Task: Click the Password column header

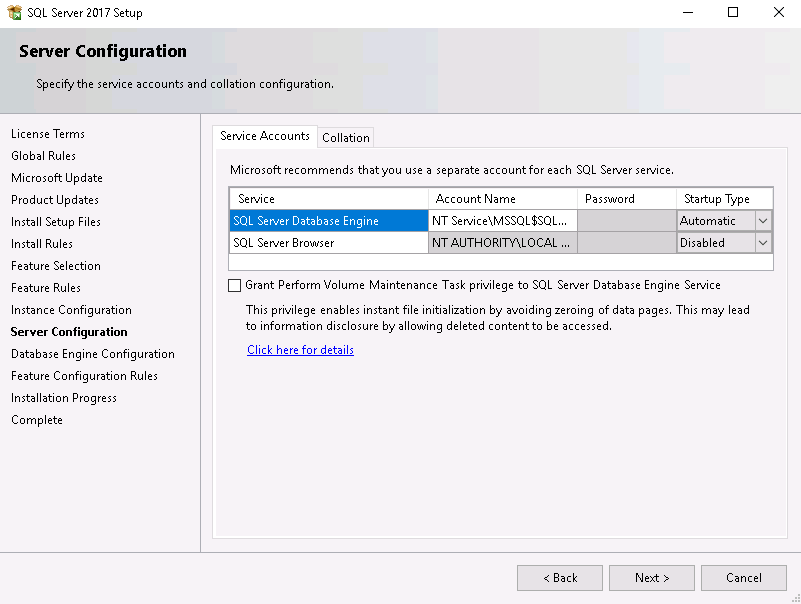Action: [627, 199]
